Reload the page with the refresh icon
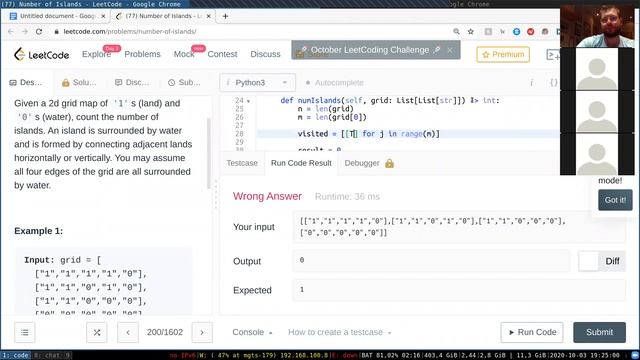The image size is (640, 360). click(39, 31)
